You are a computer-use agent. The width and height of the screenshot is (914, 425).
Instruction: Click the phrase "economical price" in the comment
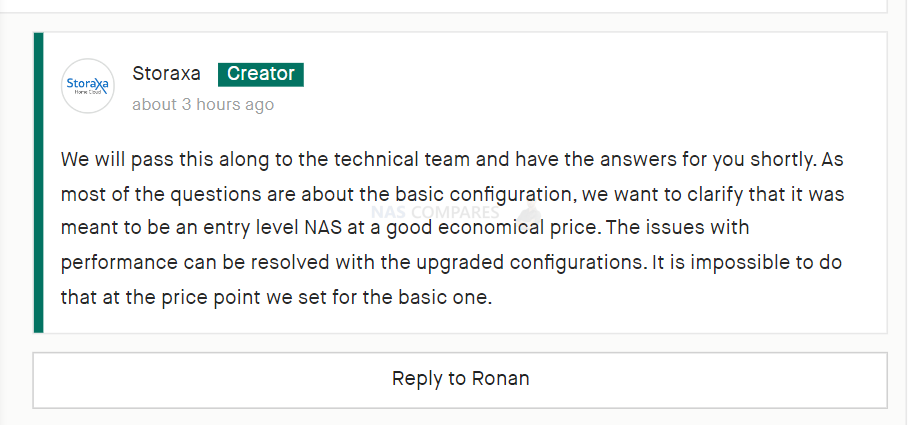click(x=518, y=227)
